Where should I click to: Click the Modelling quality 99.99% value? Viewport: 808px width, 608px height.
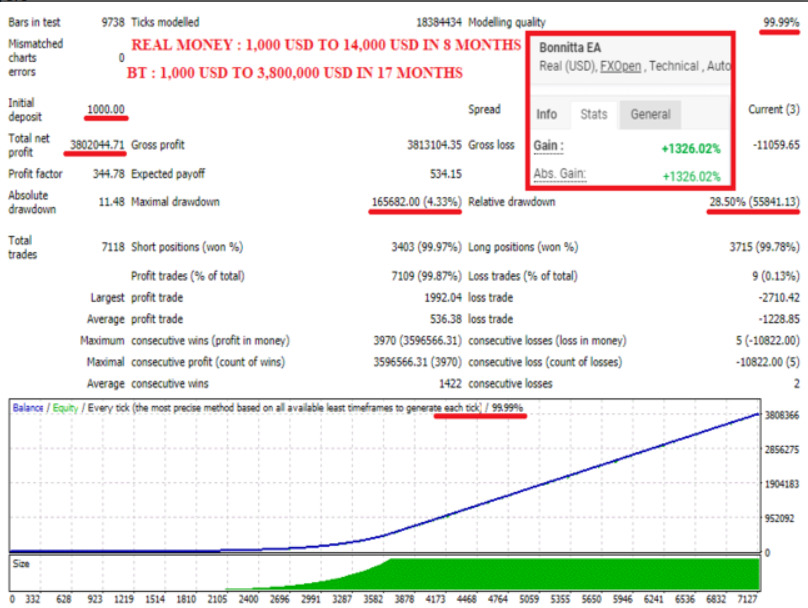781,22
